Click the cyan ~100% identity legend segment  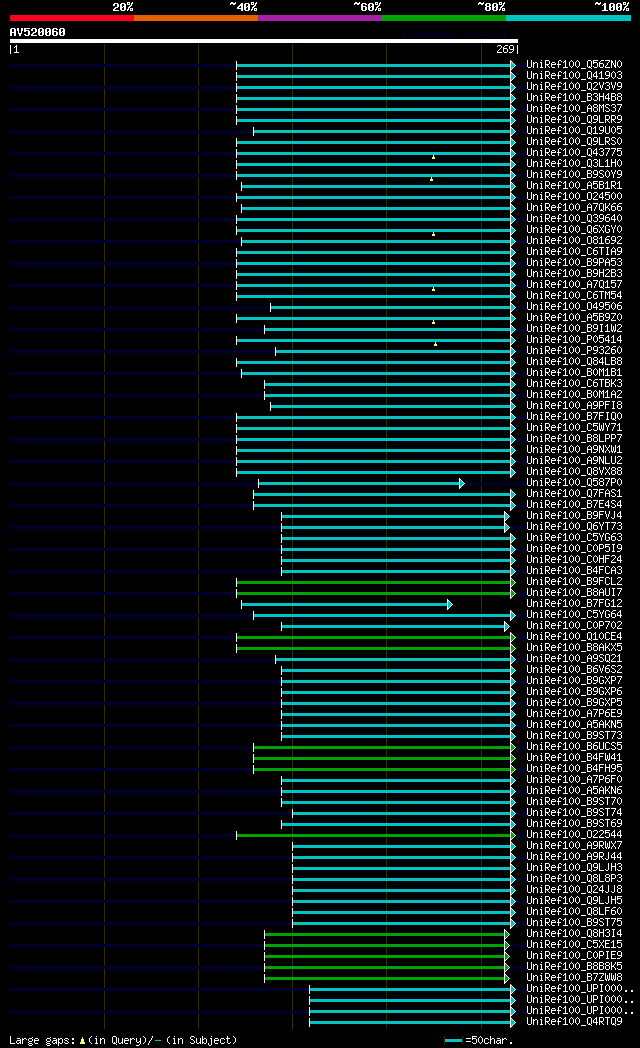coord(569,18)
